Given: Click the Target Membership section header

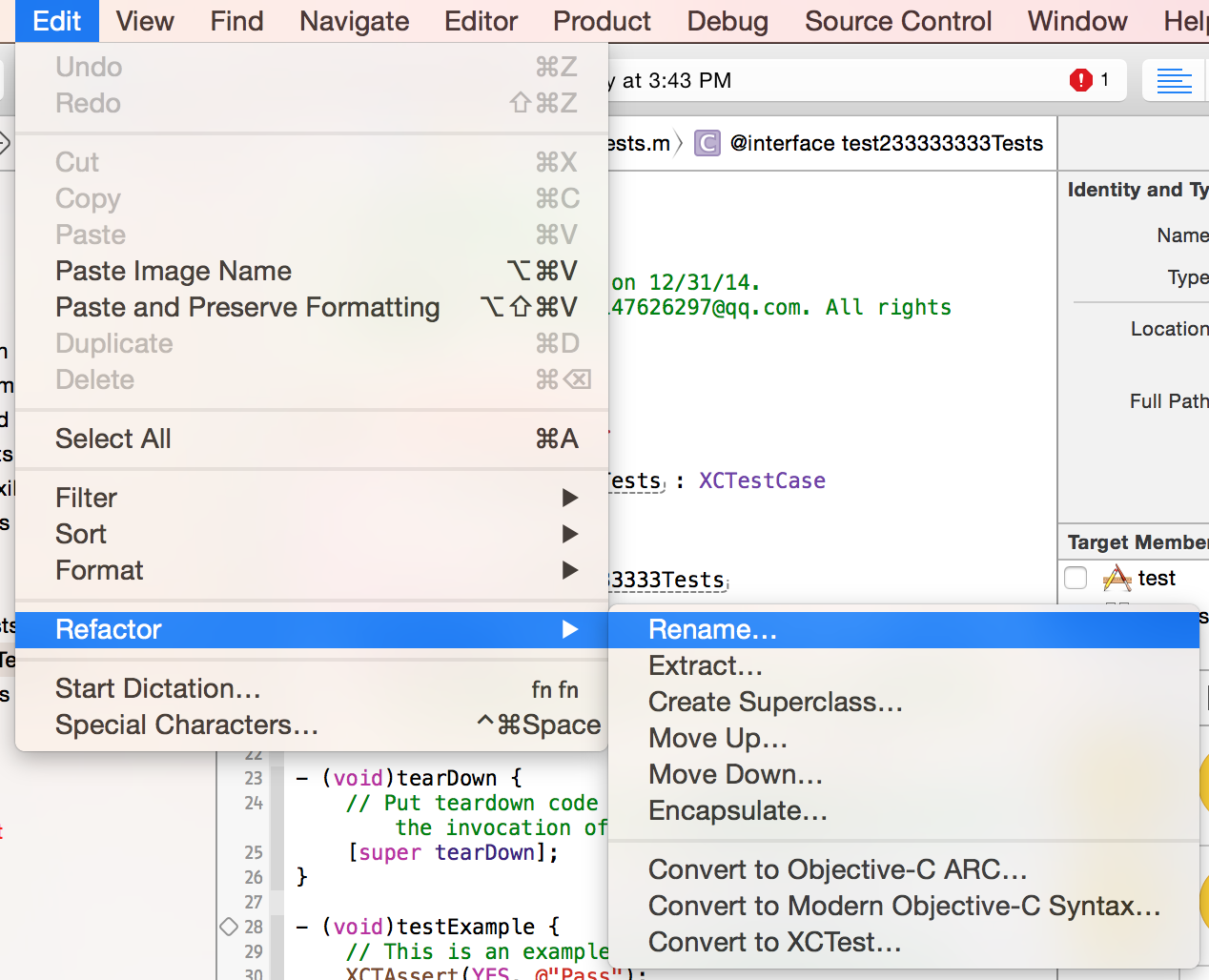Looking at the screenshot, I should tap(1137, 542).
